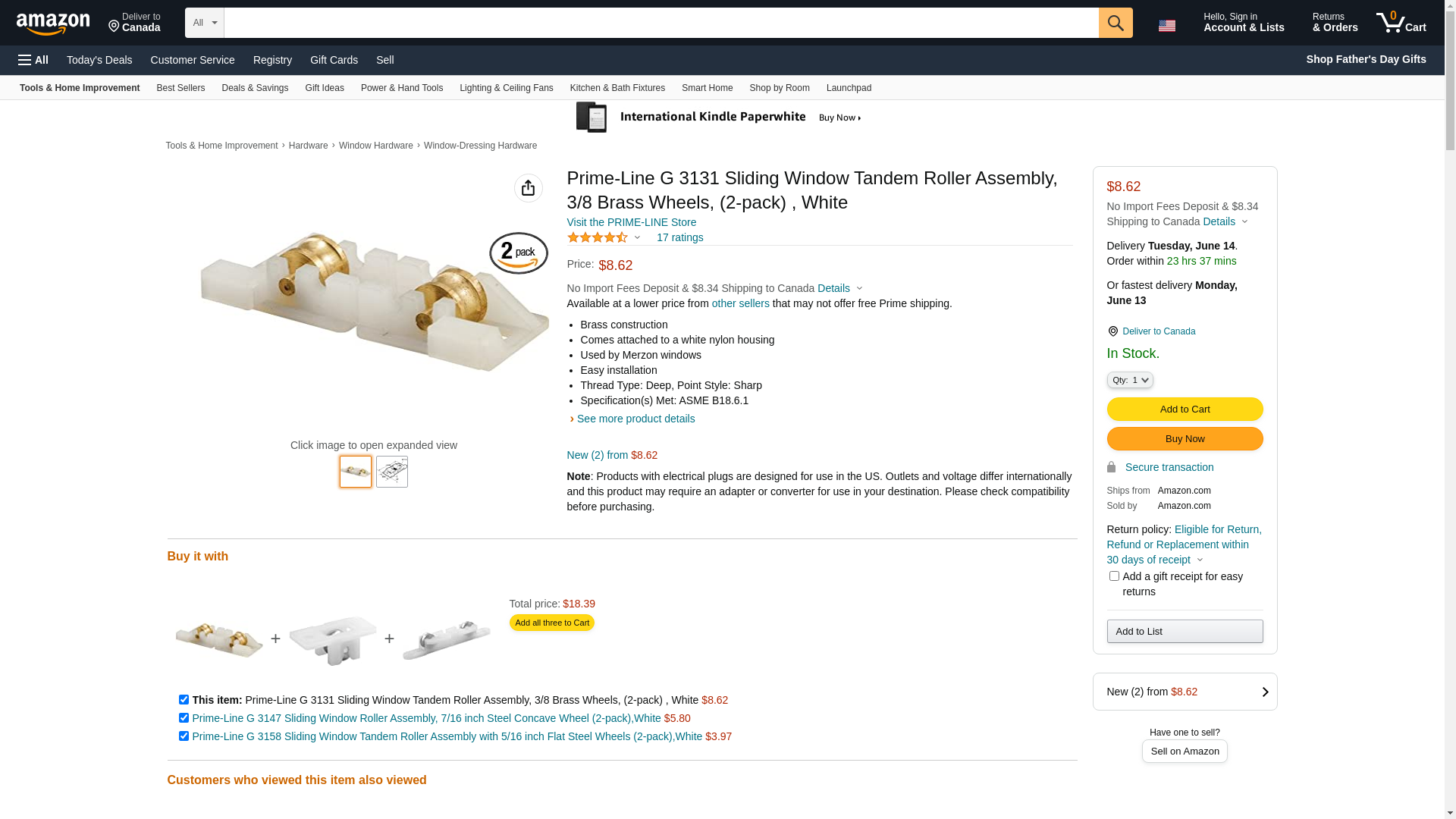Click the star rating icons
The image size is (1456, 819).
pyautogui.click(x=598, y=237)
